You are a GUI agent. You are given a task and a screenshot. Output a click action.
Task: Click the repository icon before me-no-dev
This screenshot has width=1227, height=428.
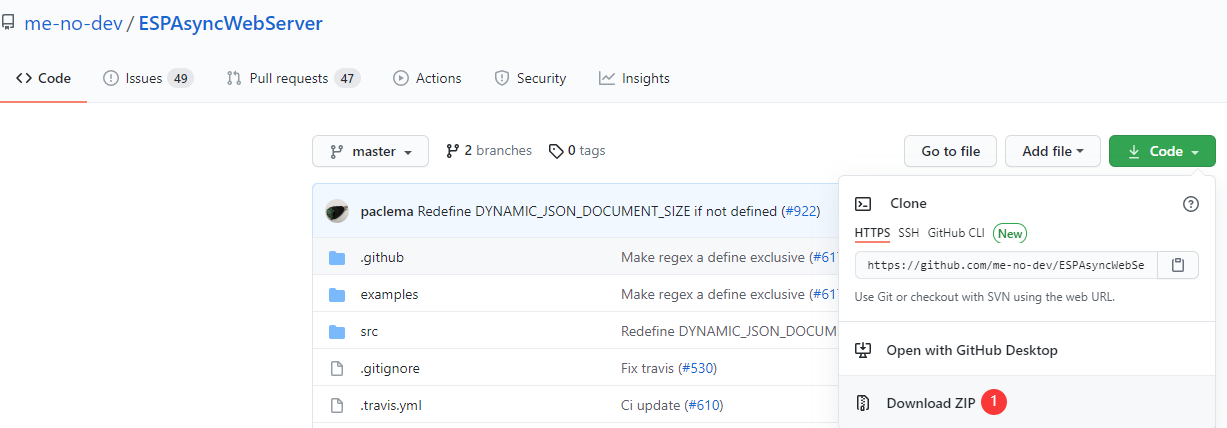[x=8, y=22]
